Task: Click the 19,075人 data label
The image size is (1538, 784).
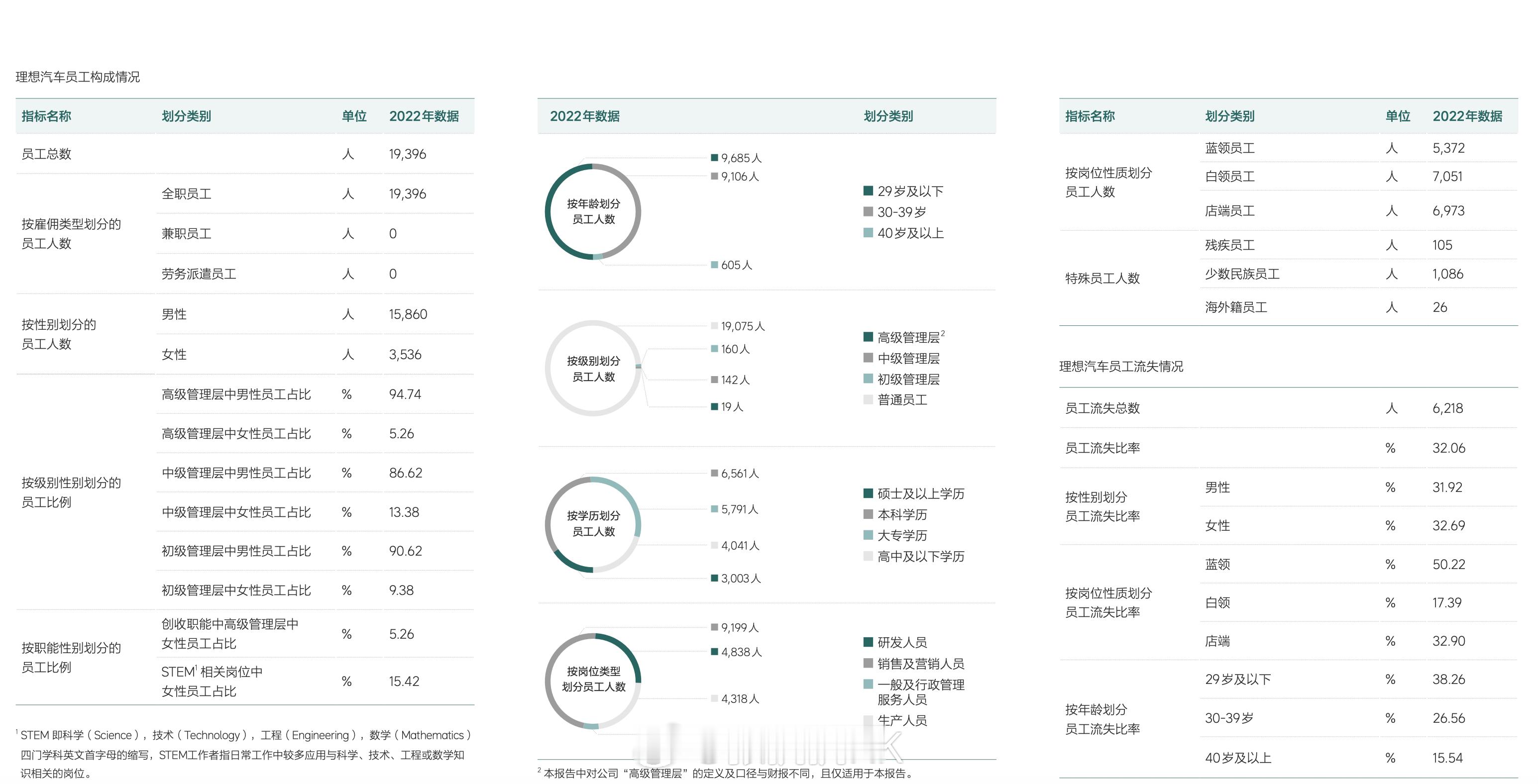Action: click(743, 326)
